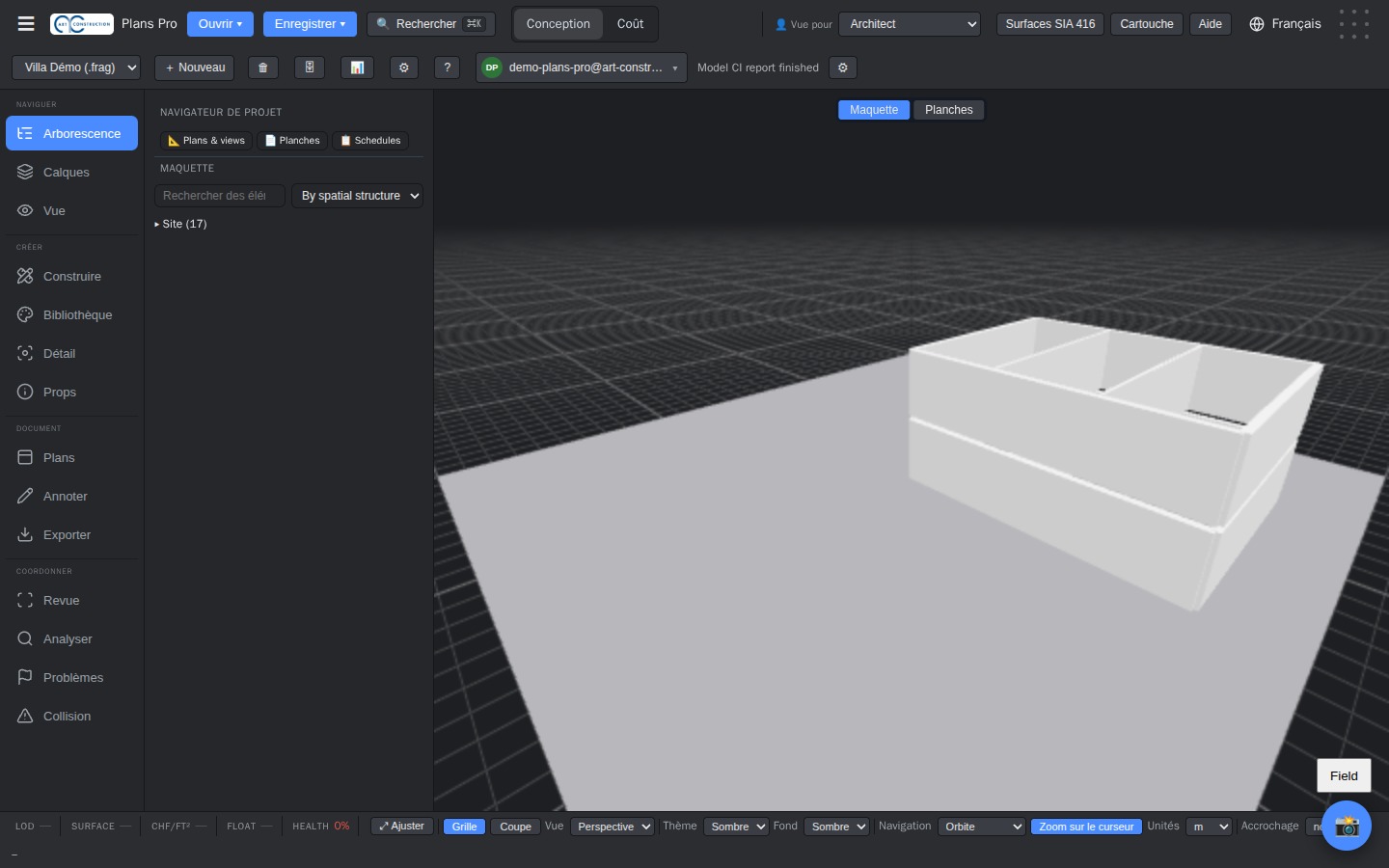The width and height of the screenshot is (1389, 868).
Task: Open the Collision warning panel
Action: pos(71,716)
